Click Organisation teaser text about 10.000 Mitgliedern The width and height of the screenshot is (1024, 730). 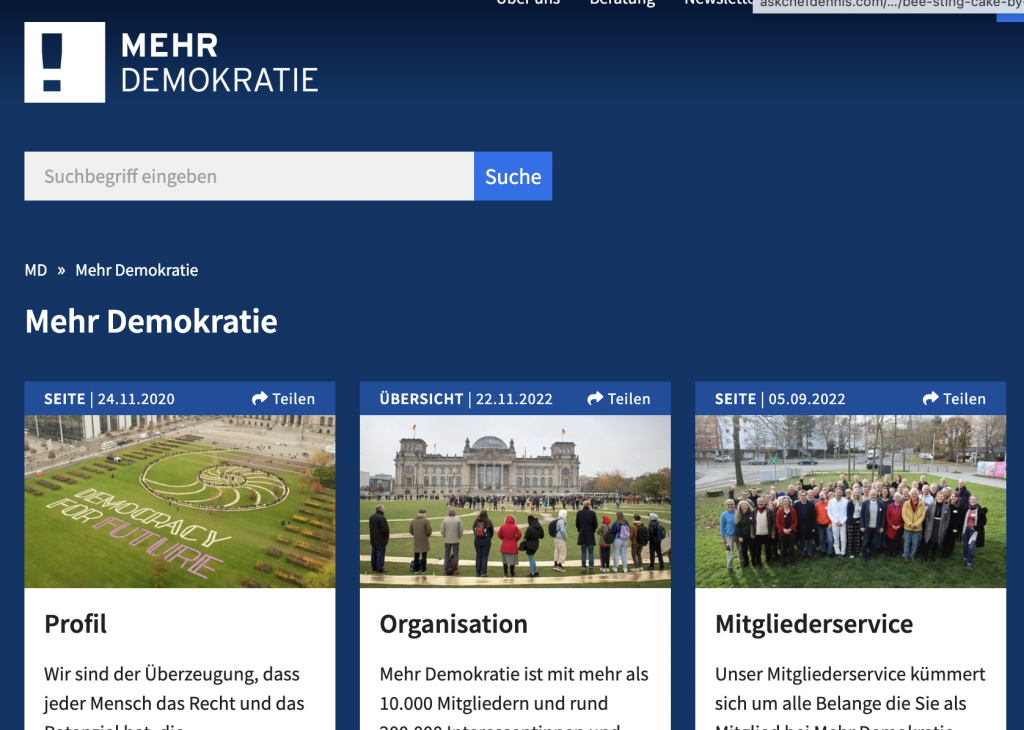514,689
